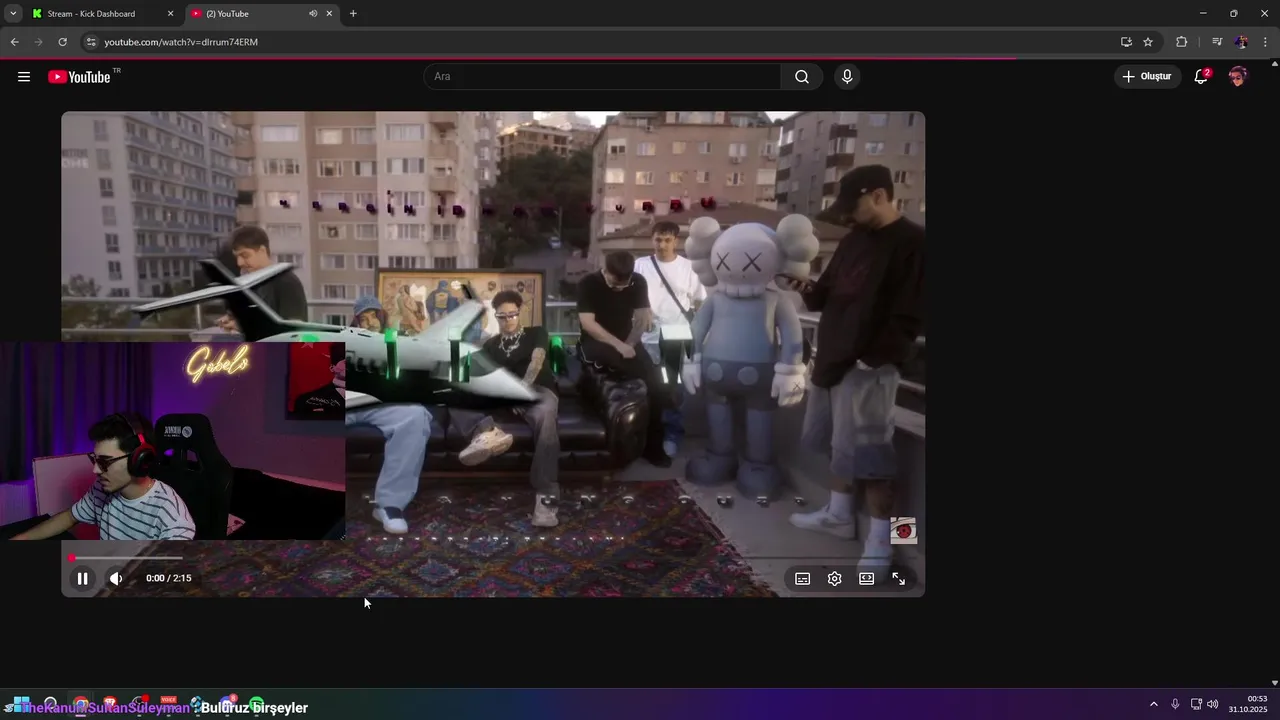The image size is (1280, 720).
Task: Open the Extensions puzzle menu
Action: [x=1182, y=42]
